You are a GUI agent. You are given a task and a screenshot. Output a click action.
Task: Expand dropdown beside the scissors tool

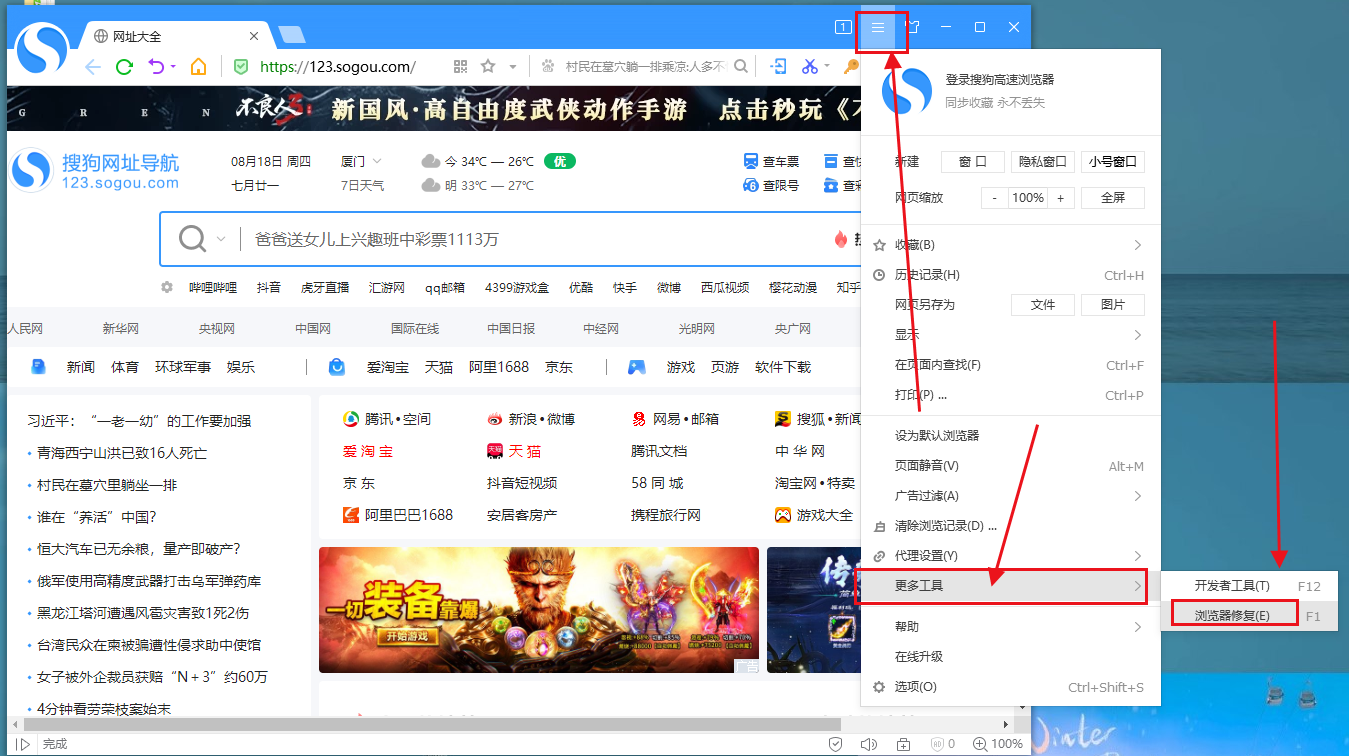point(827,67)
